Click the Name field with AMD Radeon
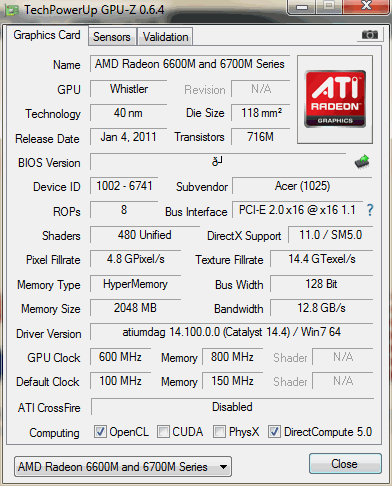 [x=190, y=64]
